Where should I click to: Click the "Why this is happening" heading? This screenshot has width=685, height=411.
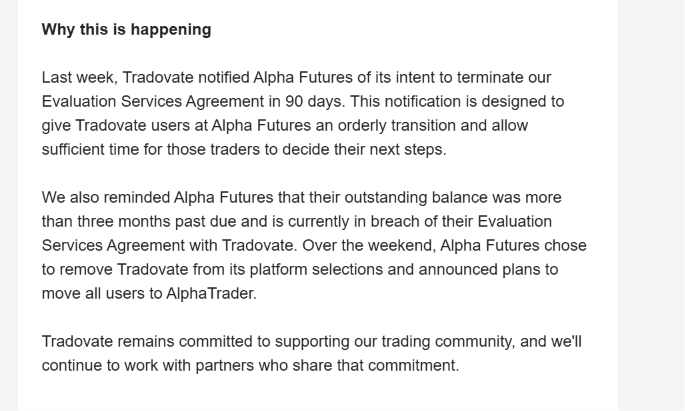coord(126,30)
